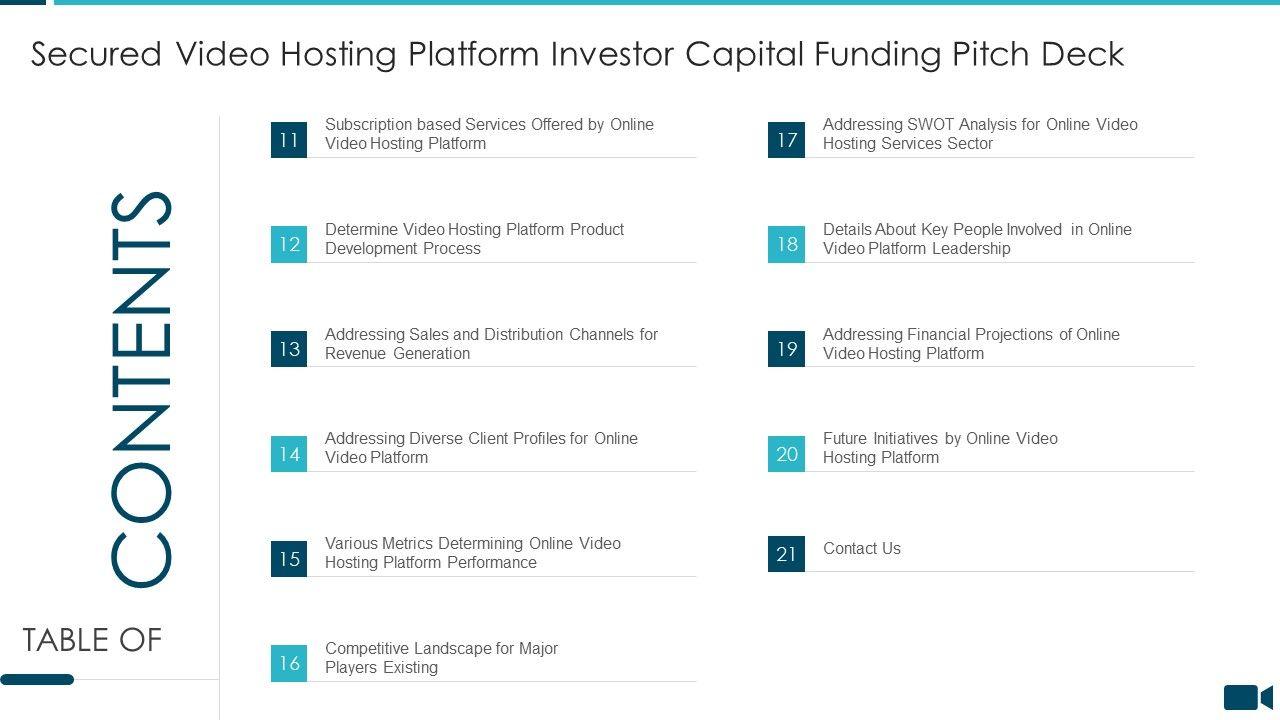Open Subscription based Services Offered entry
Viewport: 1280px width, 720px height.
point(489,134)
